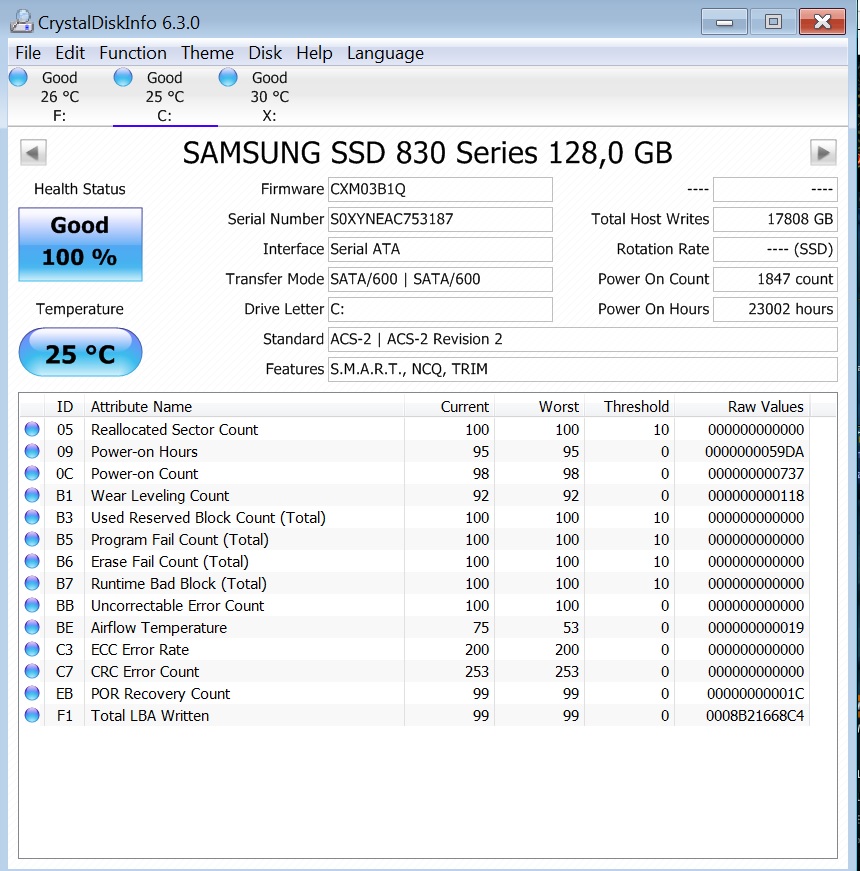
Task: Click the SAMSUNG SSD 830 Series title
Action: tap(428, 153)
